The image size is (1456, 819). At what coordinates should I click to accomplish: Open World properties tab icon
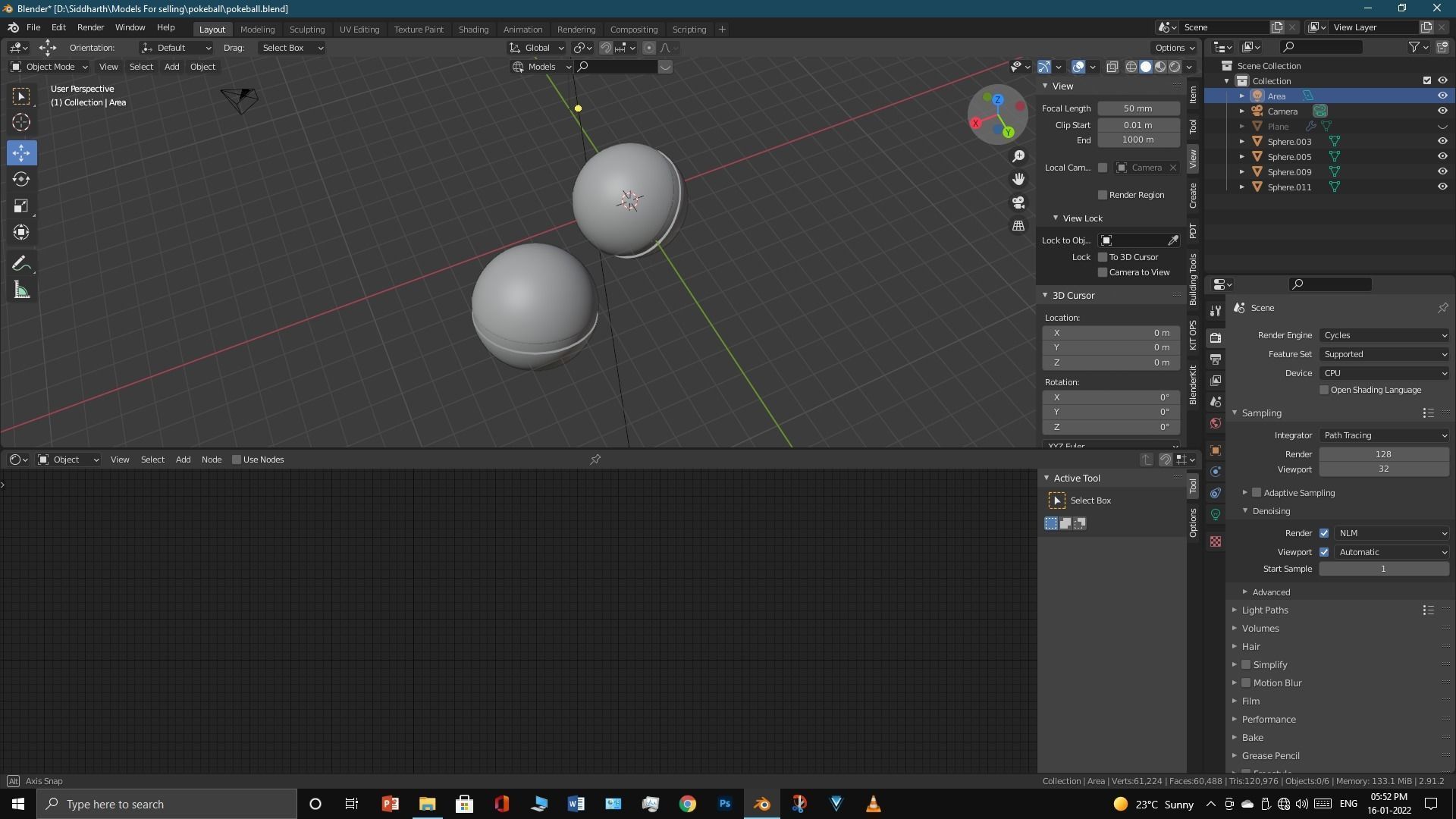point(1216,423)
